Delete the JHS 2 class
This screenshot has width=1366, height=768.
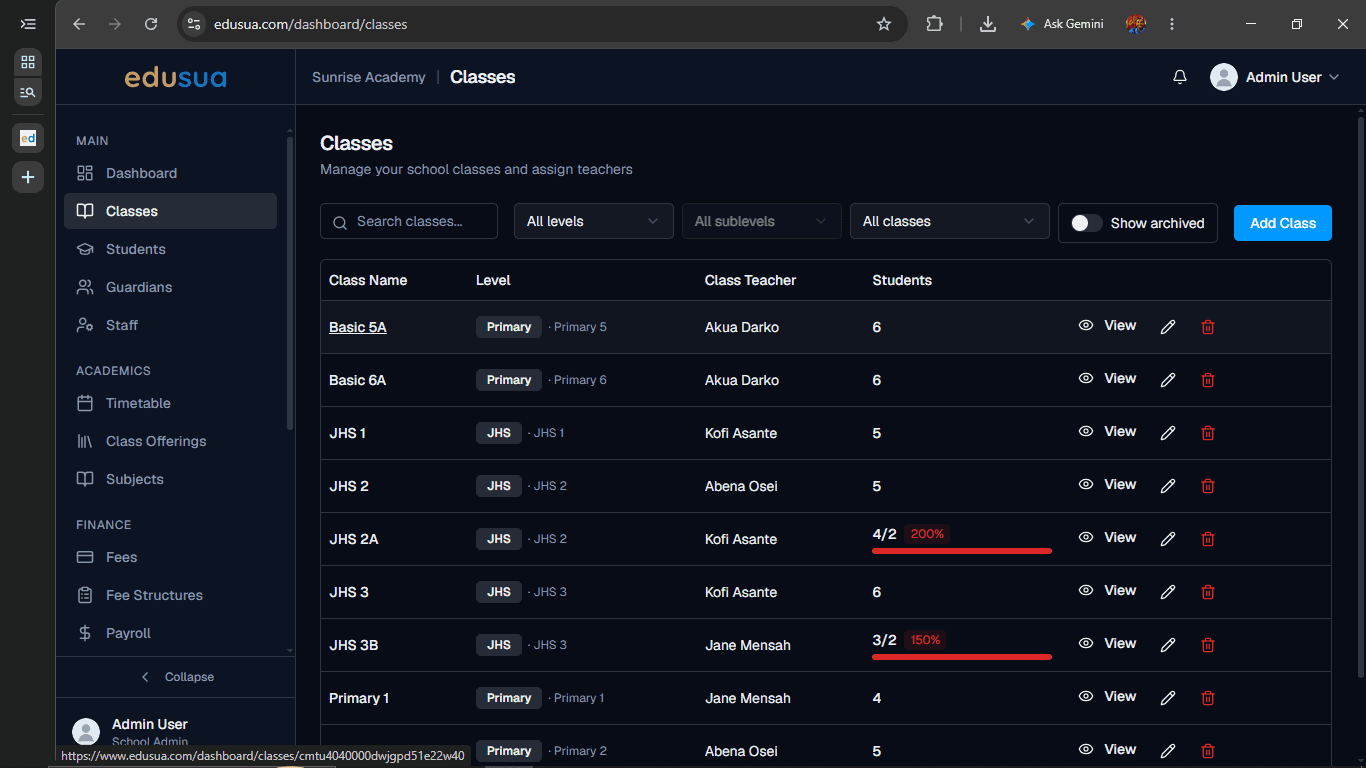[x=1207, y=486]
